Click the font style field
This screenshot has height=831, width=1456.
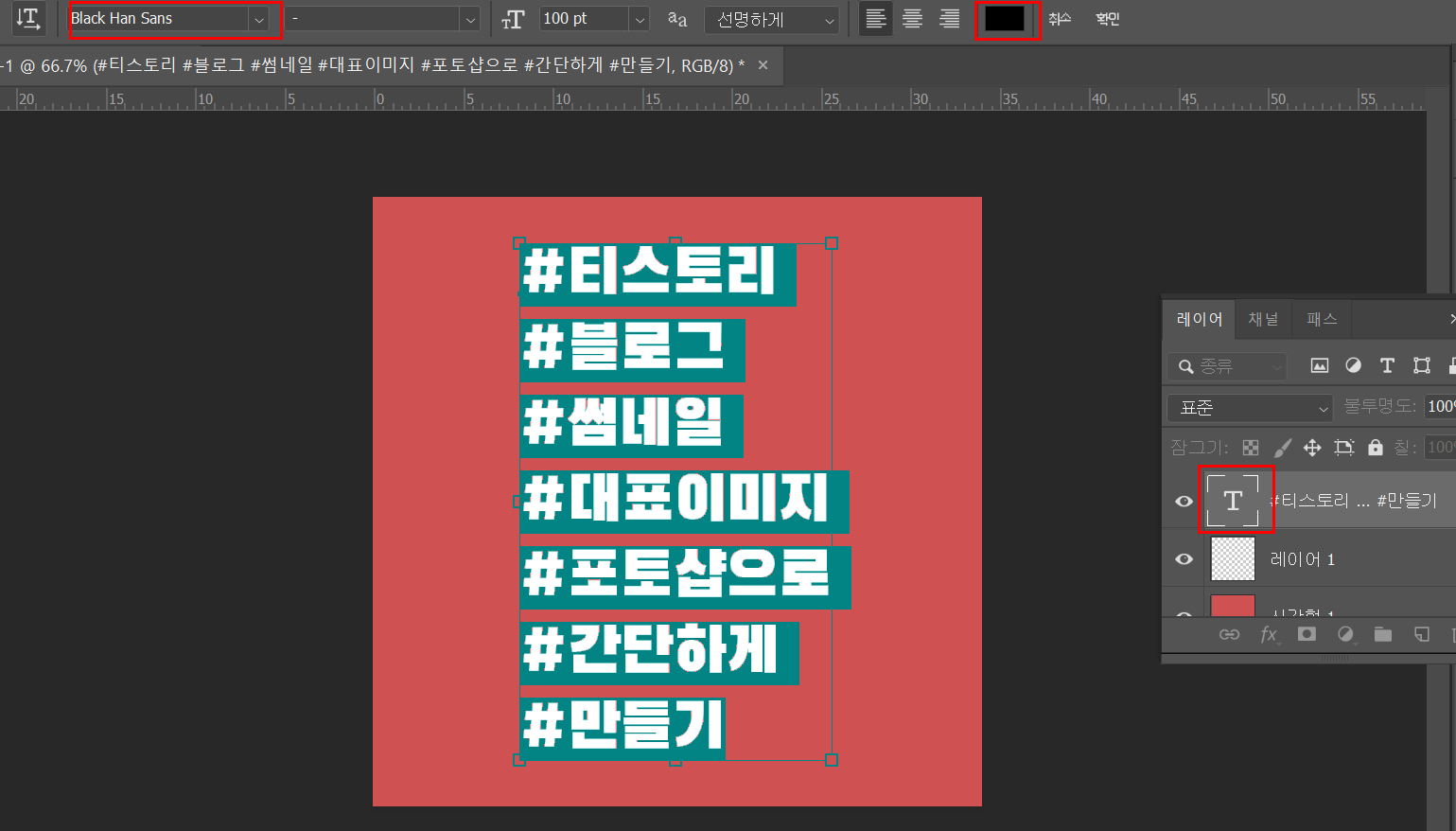[x=373, y=19]
